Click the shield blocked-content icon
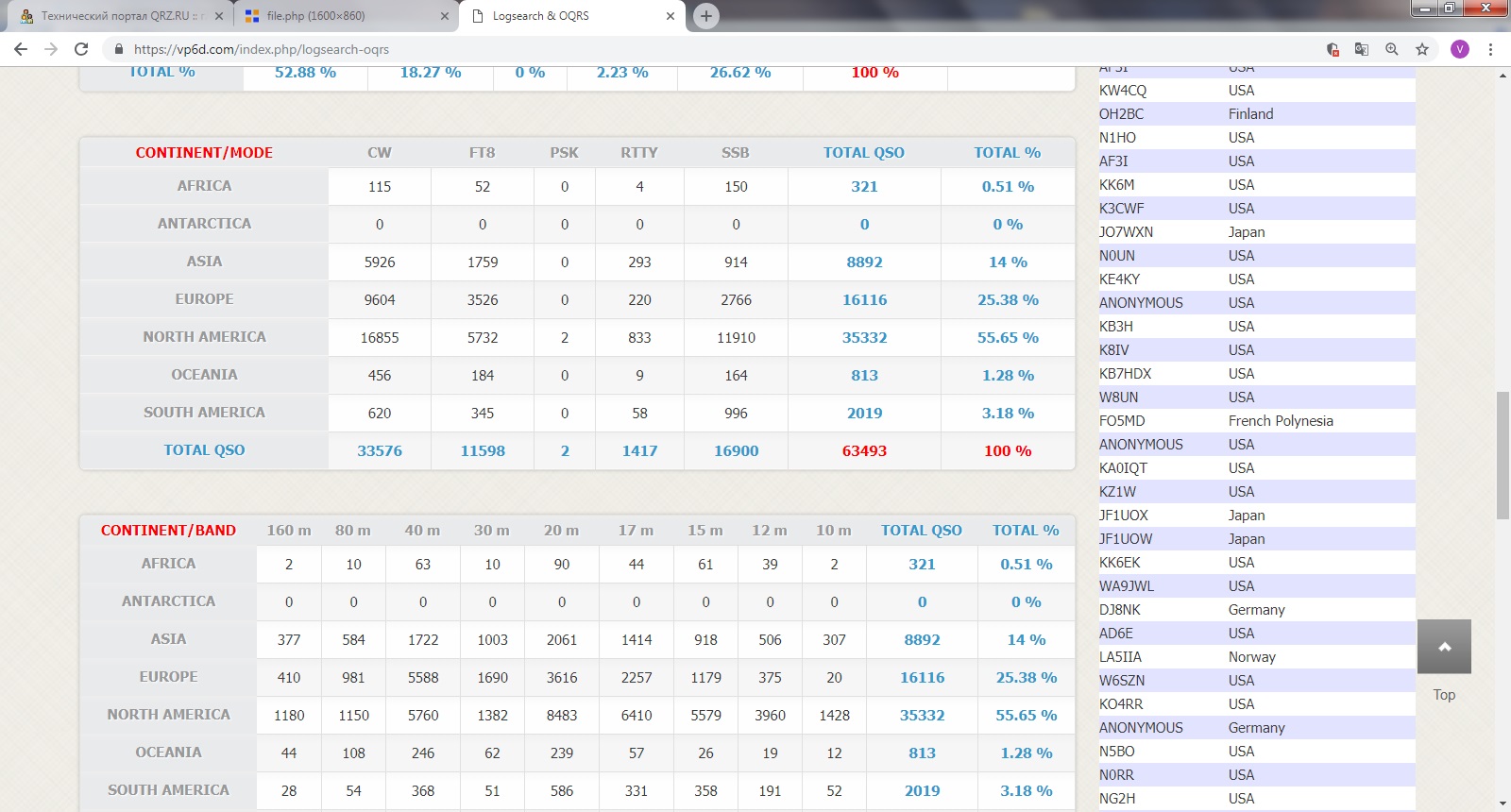 1333,49
